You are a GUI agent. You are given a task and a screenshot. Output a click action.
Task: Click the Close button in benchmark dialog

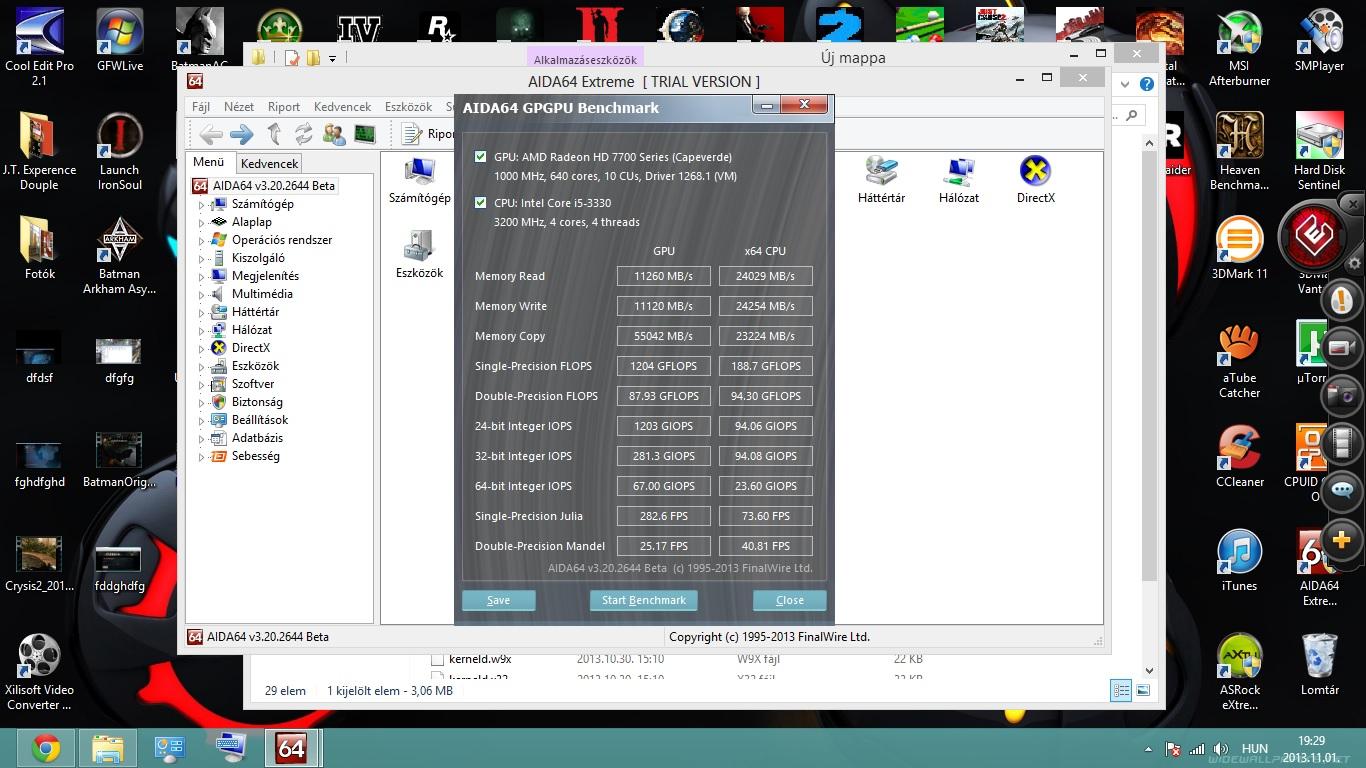(x=789, y=600)
